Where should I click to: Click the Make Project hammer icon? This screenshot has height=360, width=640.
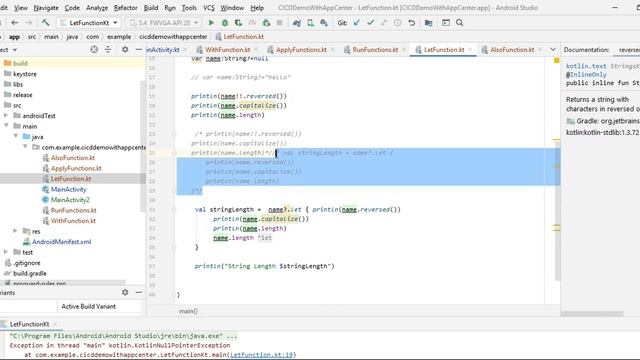[45, 23]
